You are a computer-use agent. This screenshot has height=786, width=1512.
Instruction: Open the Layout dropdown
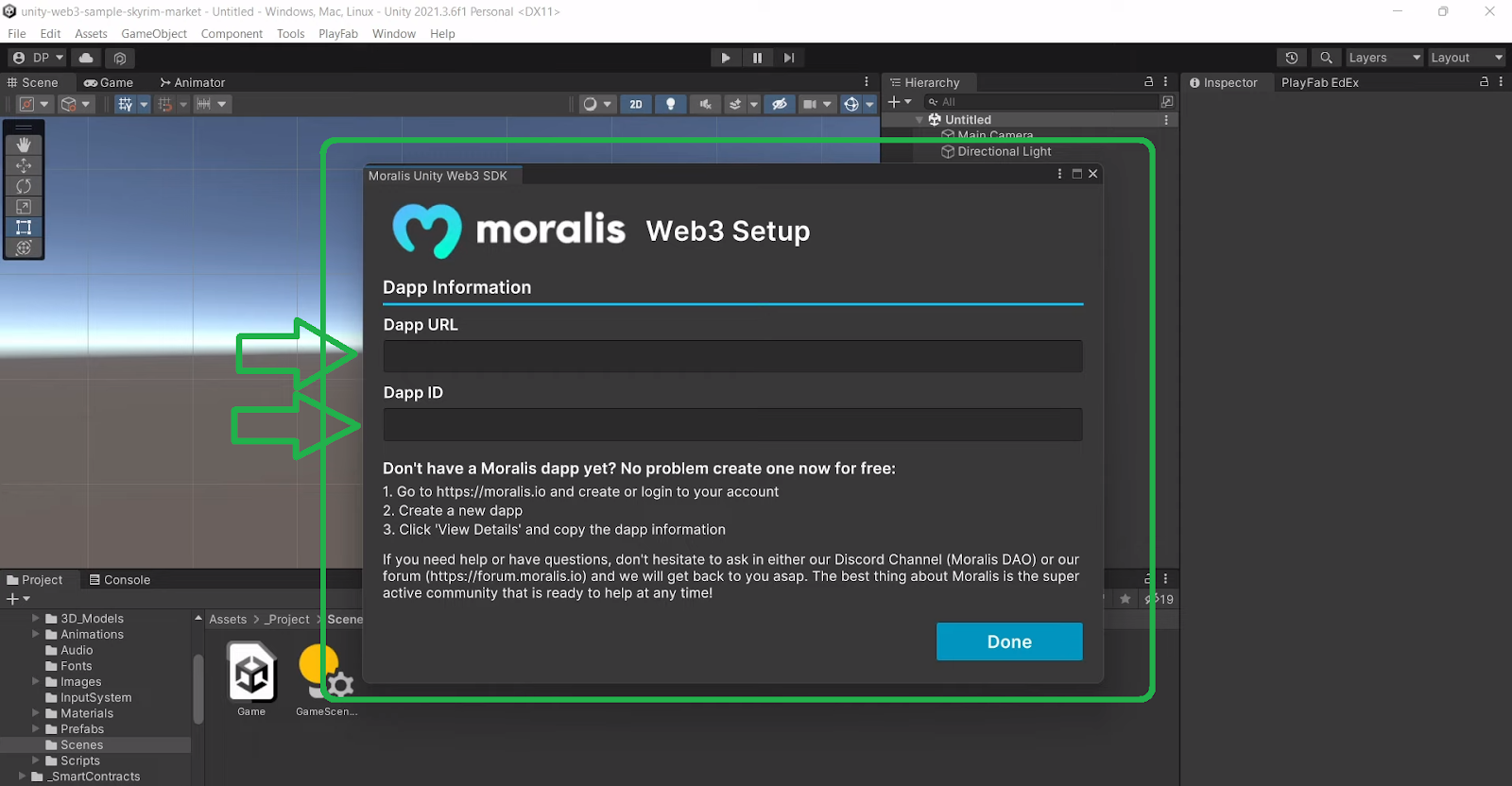tap(1466, 58)
